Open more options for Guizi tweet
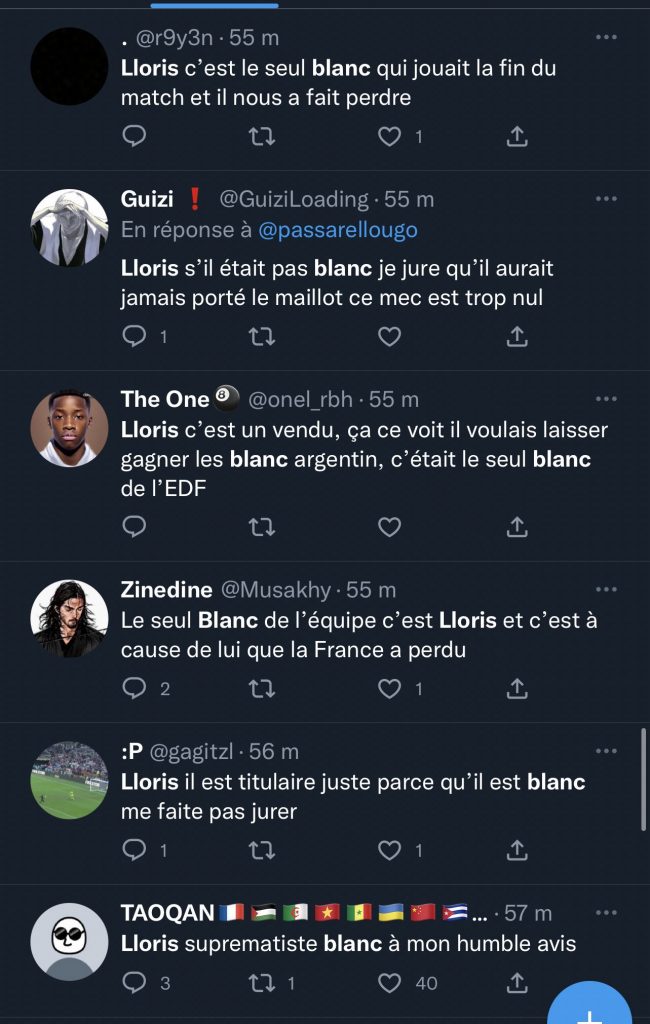The width and height of the screenshot is (650, 1024). [x=606, y=199]
